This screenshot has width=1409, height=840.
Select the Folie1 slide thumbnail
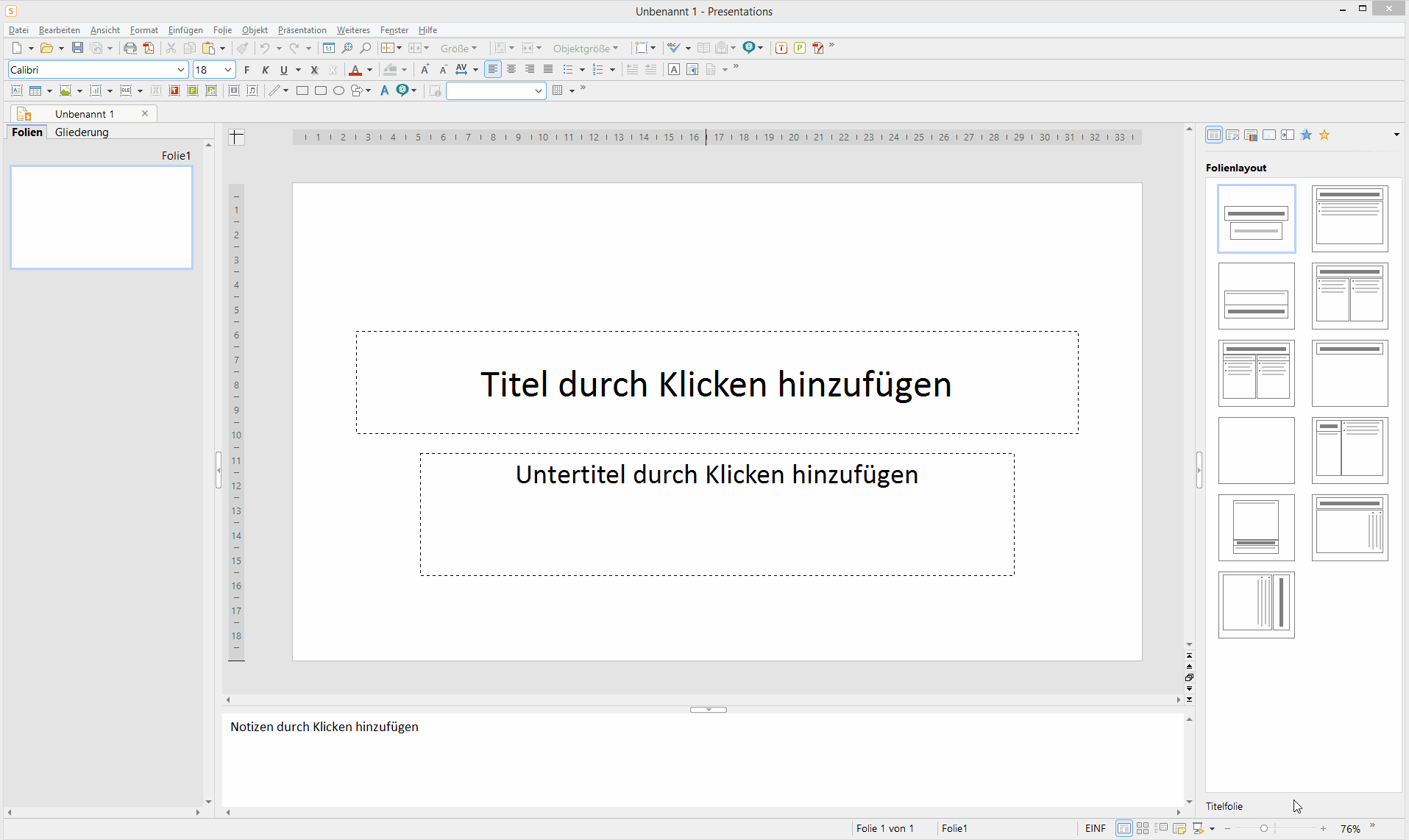(102, 217)
